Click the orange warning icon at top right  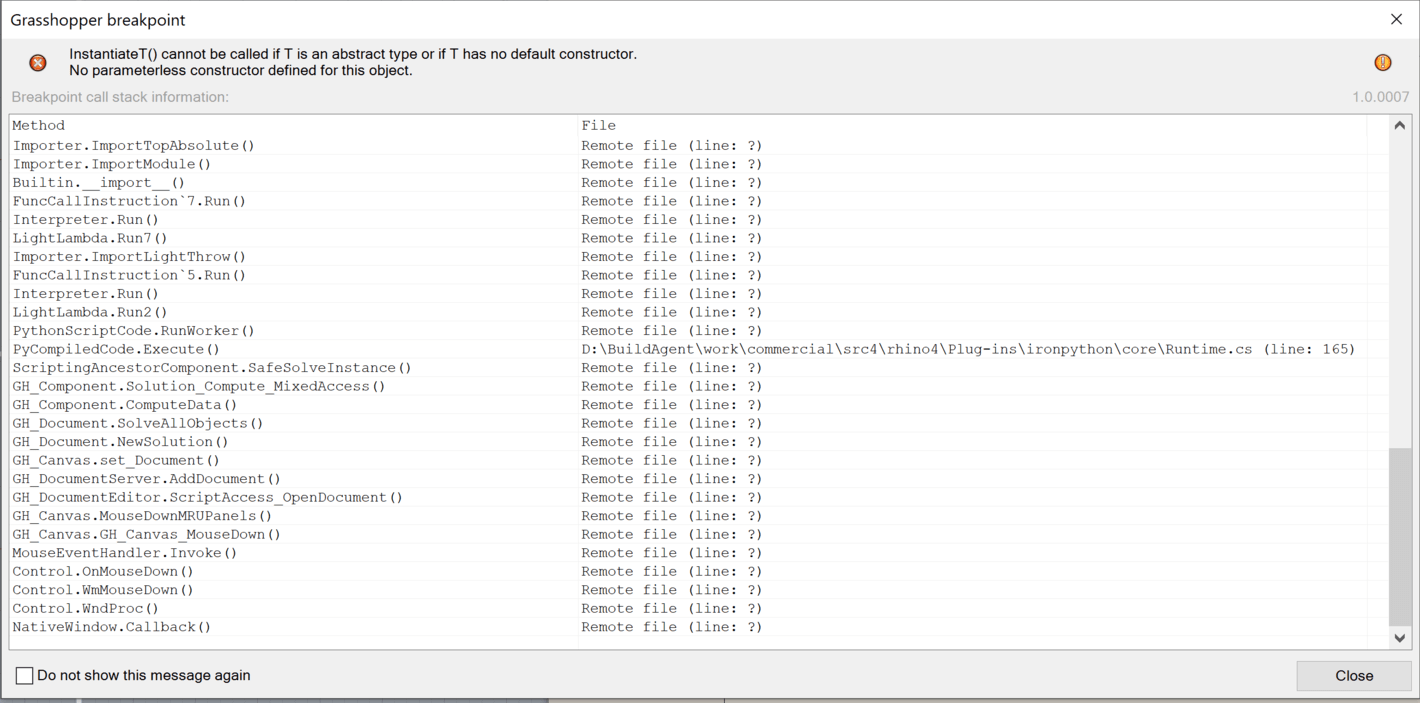(x=1383, y=63)
